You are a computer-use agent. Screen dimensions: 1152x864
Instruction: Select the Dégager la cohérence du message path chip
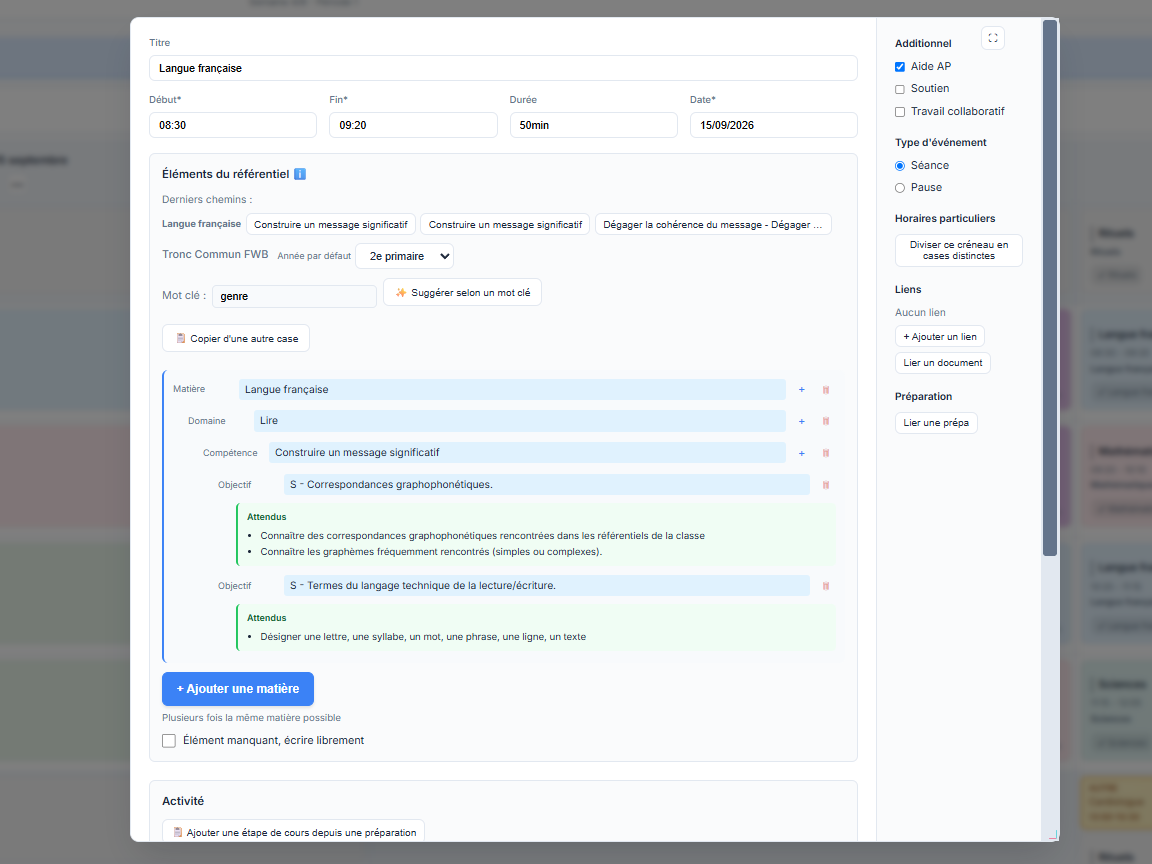713,225
